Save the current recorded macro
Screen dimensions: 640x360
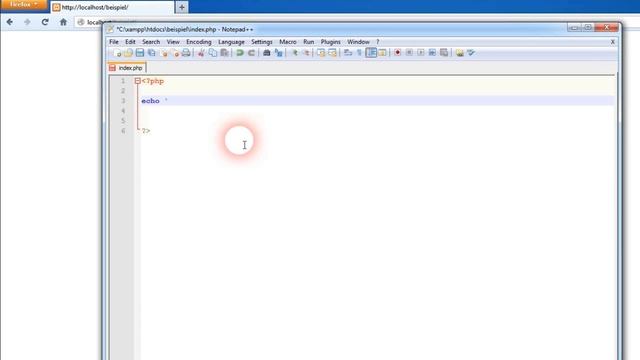[x=444, y=53]
